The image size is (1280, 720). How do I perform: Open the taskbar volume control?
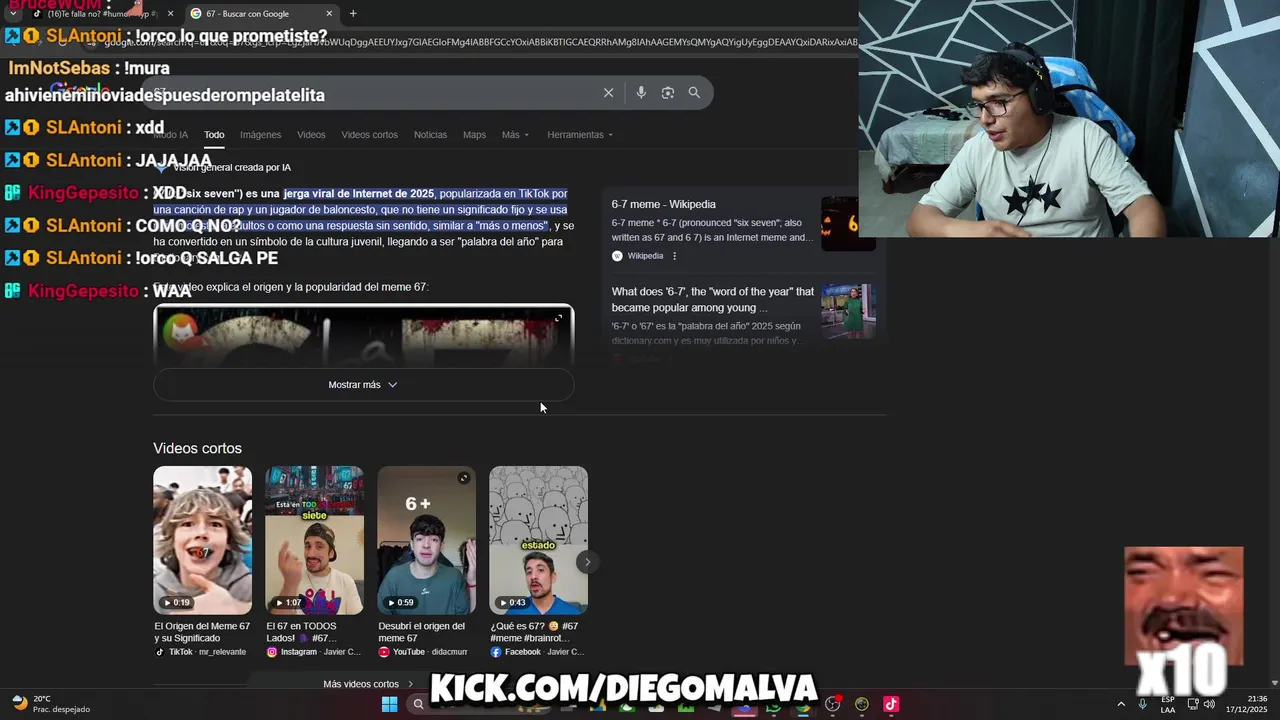pos(1211,704)
